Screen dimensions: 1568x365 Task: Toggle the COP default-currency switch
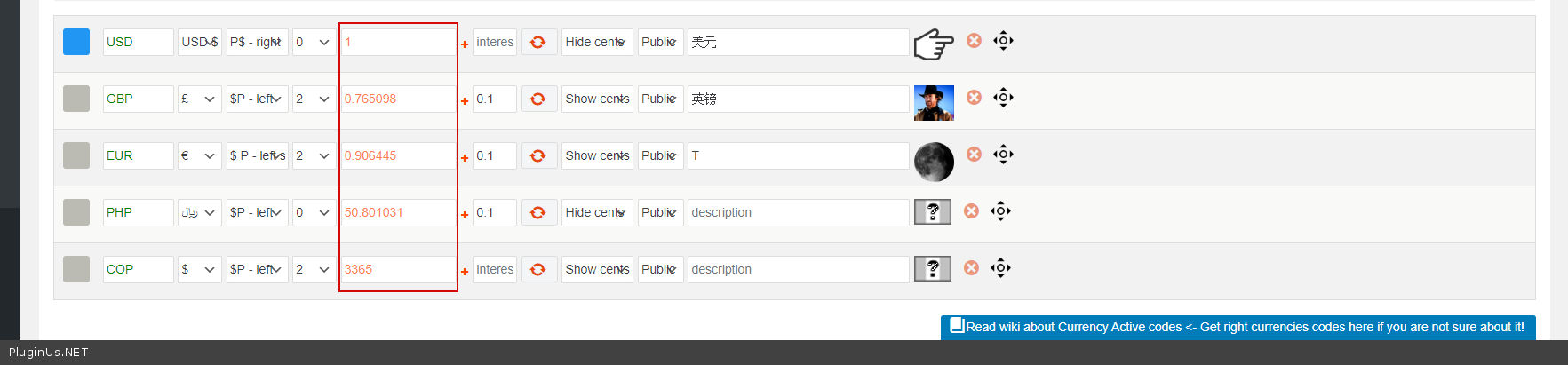coord(76,269)
